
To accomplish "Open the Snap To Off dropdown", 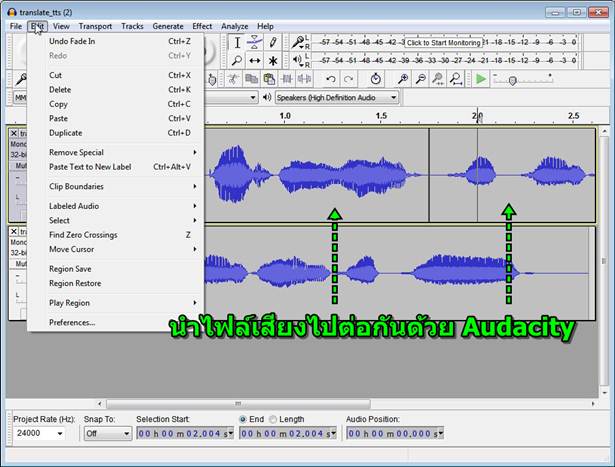I will [x=108, y=433].
